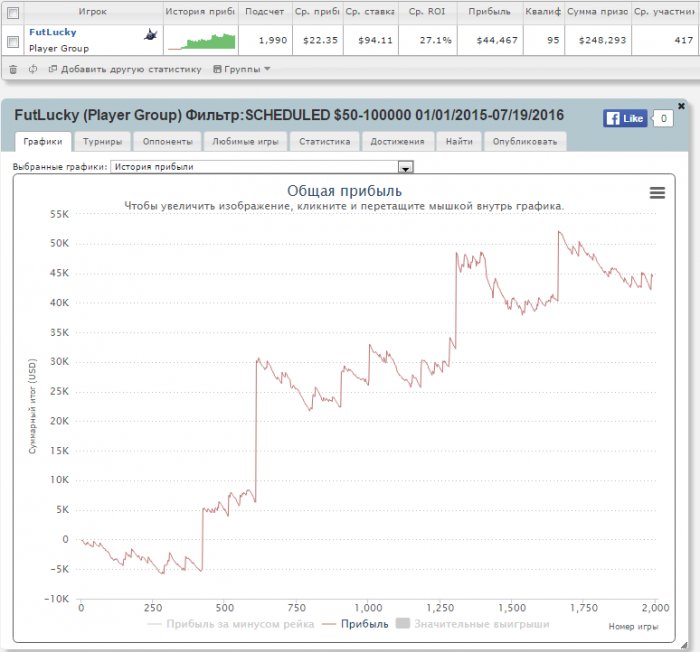Click the Facebook like count box showing 0

[663, 118]
